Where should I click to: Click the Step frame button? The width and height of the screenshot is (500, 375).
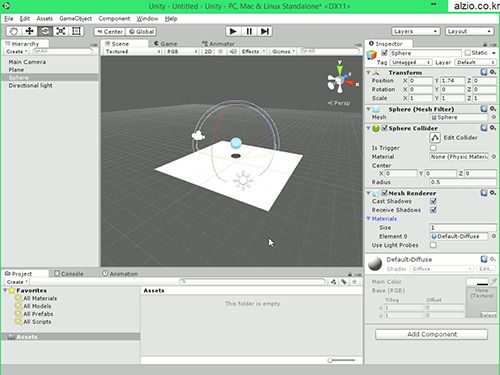(x=265, y=31)
